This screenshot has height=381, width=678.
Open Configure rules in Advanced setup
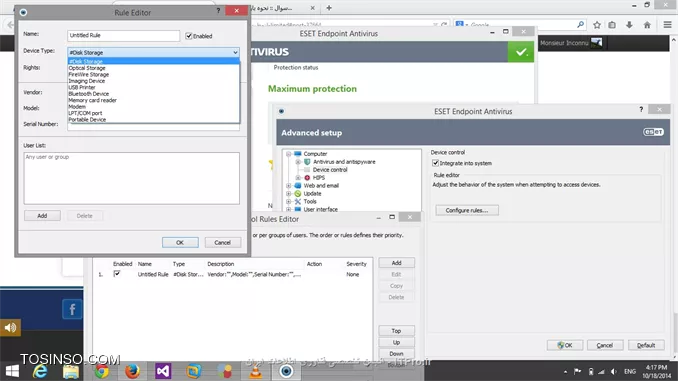(467, 210)
